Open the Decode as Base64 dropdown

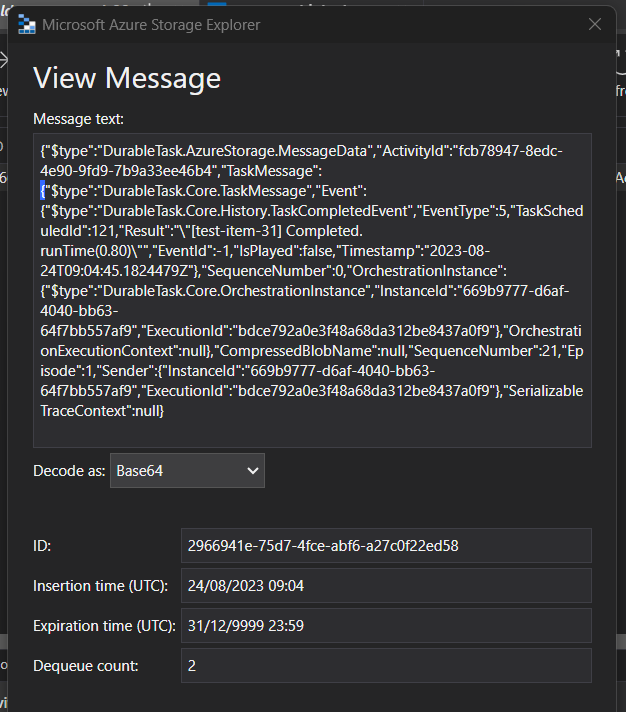[x=187, y=470]
